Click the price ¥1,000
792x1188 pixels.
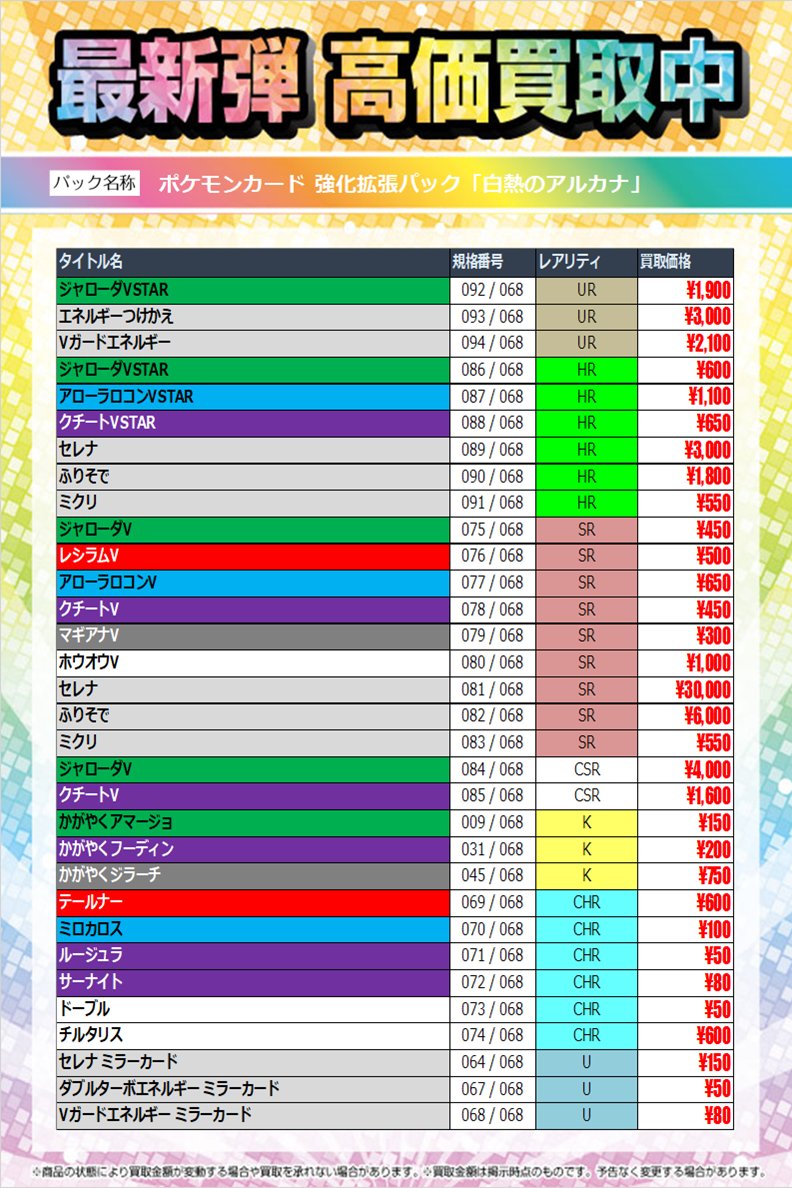point(708,662)
